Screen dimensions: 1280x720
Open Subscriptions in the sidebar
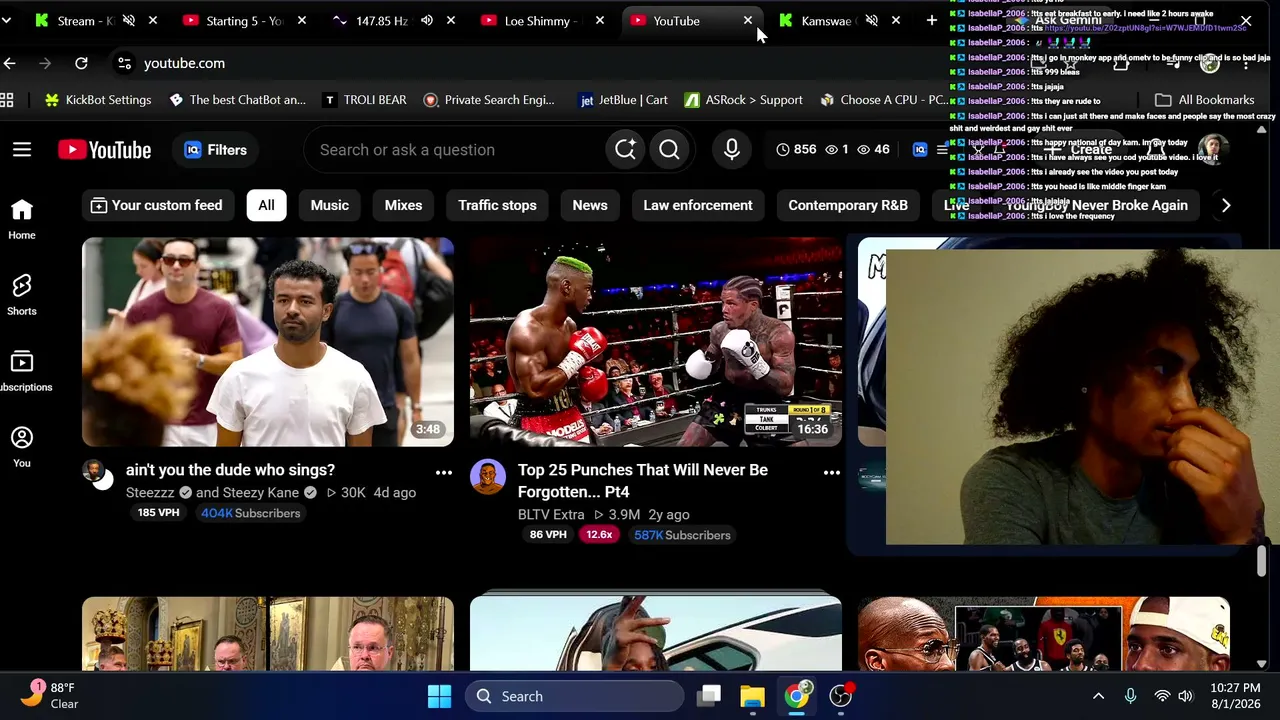[x=22, y=372]
